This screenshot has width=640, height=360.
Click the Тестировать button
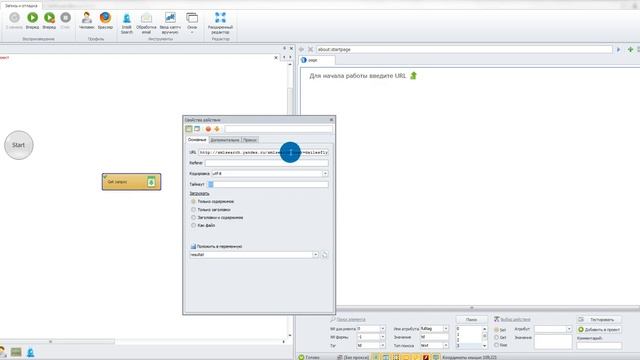coord(599,320)
